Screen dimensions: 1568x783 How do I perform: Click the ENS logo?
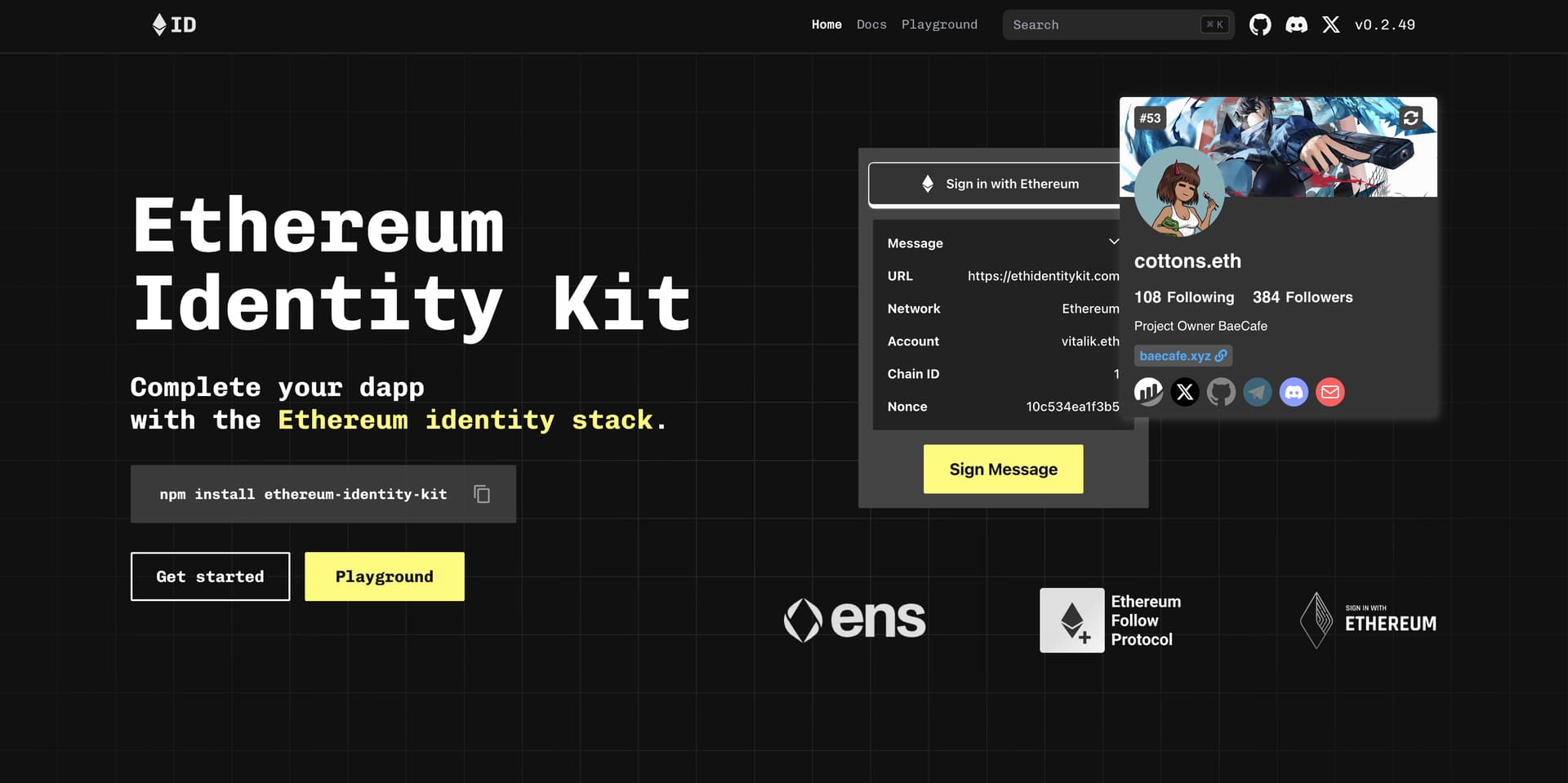click(854, 620)
